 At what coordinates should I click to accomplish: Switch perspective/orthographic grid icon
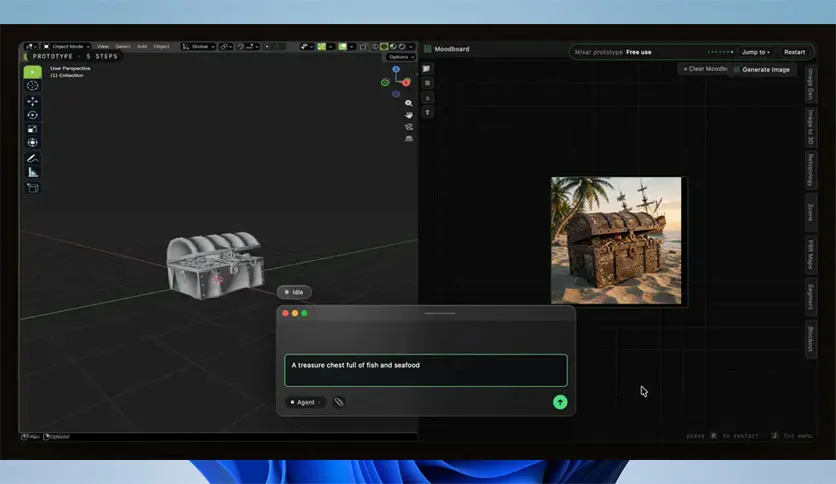click(408, 139)
